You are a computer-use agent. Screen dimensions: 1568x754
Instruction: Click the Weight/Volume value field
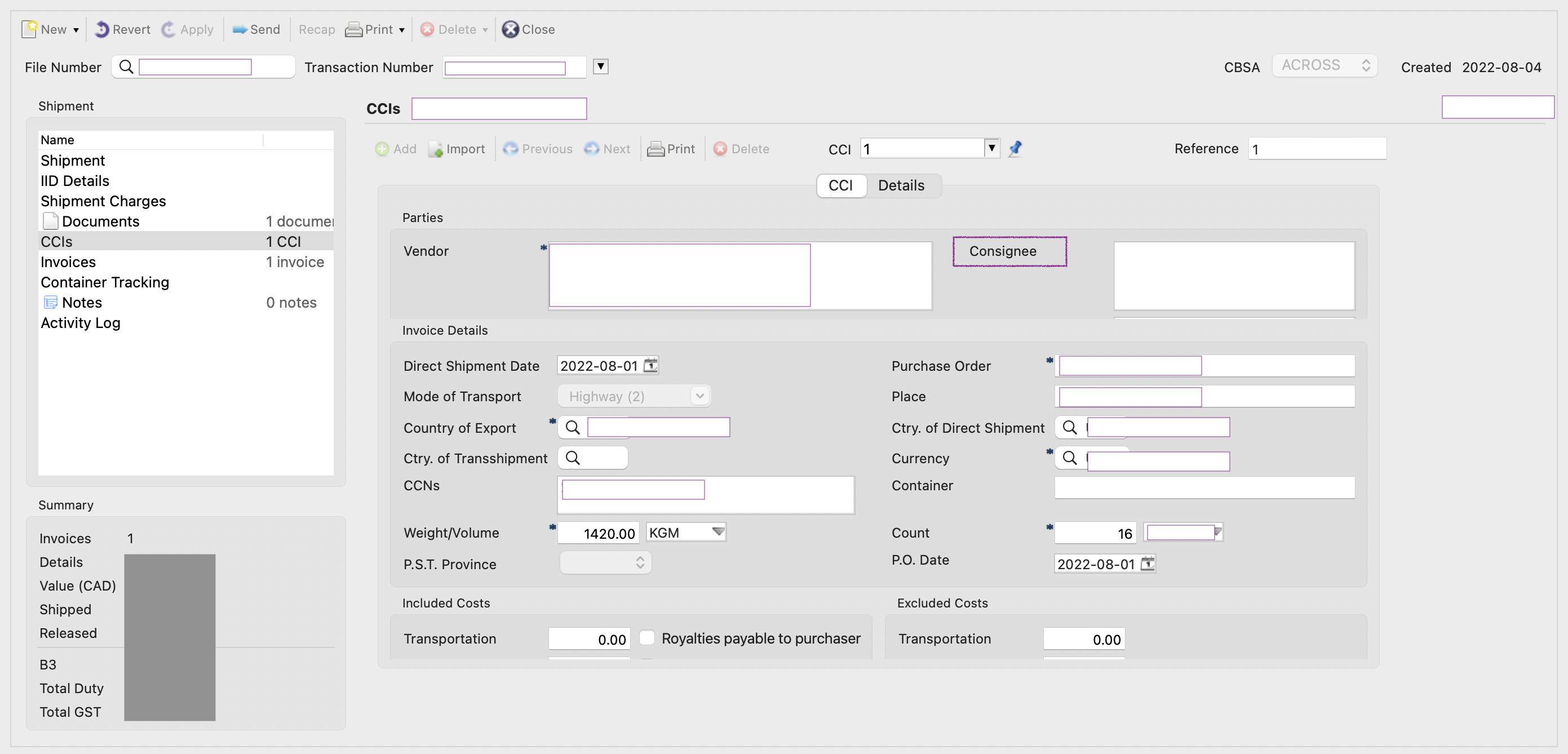click(599, 533)
